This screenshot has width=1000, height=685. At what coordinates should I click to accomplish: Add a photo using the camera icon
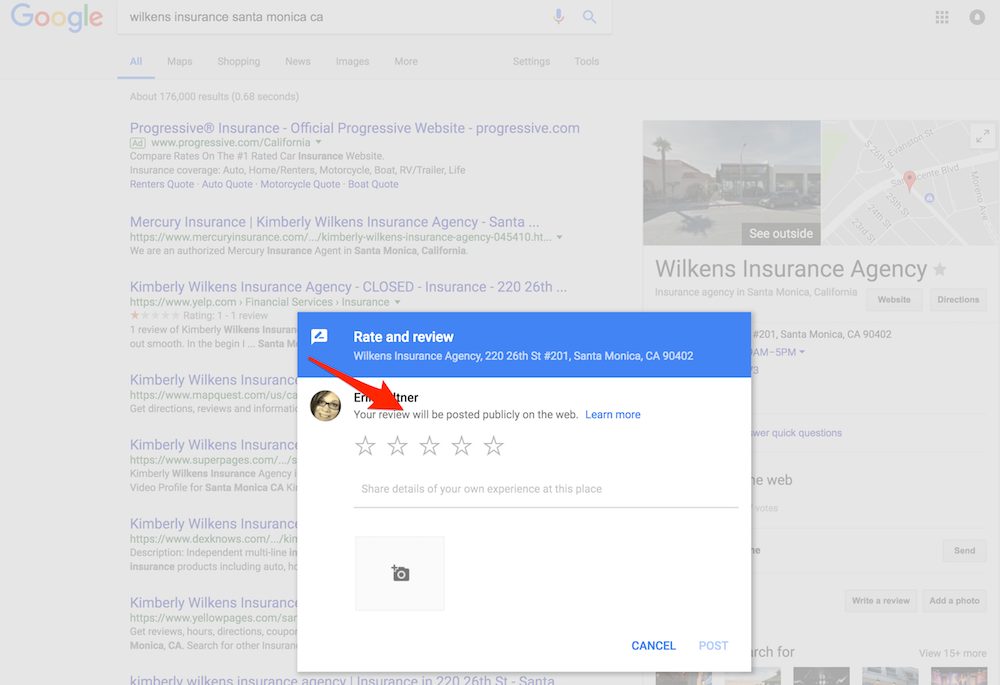click(x=400, y=573)
